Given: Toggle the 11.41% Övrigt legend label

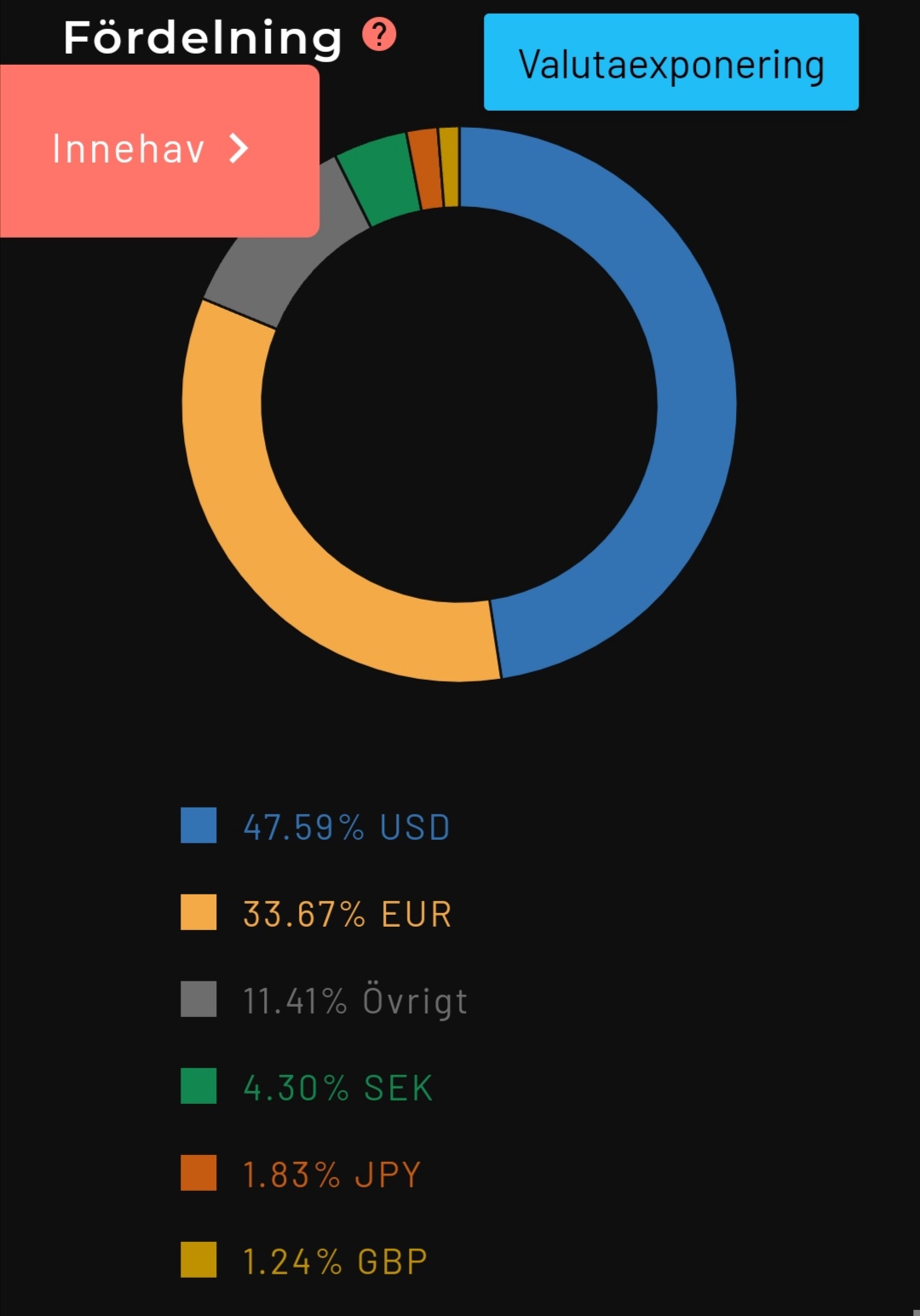Looking at the screenshot, I should (355, 1001).
